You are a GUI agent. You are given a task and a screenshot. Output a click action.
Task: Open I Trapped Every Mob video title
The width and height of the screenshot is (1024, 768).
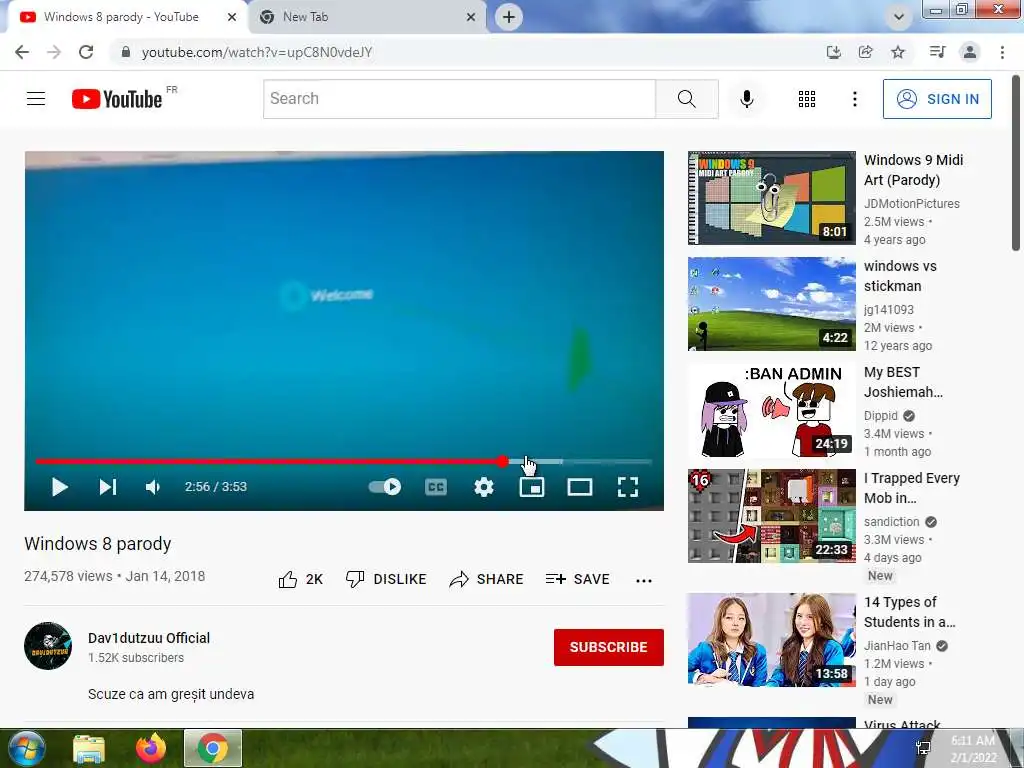point(912,488)
